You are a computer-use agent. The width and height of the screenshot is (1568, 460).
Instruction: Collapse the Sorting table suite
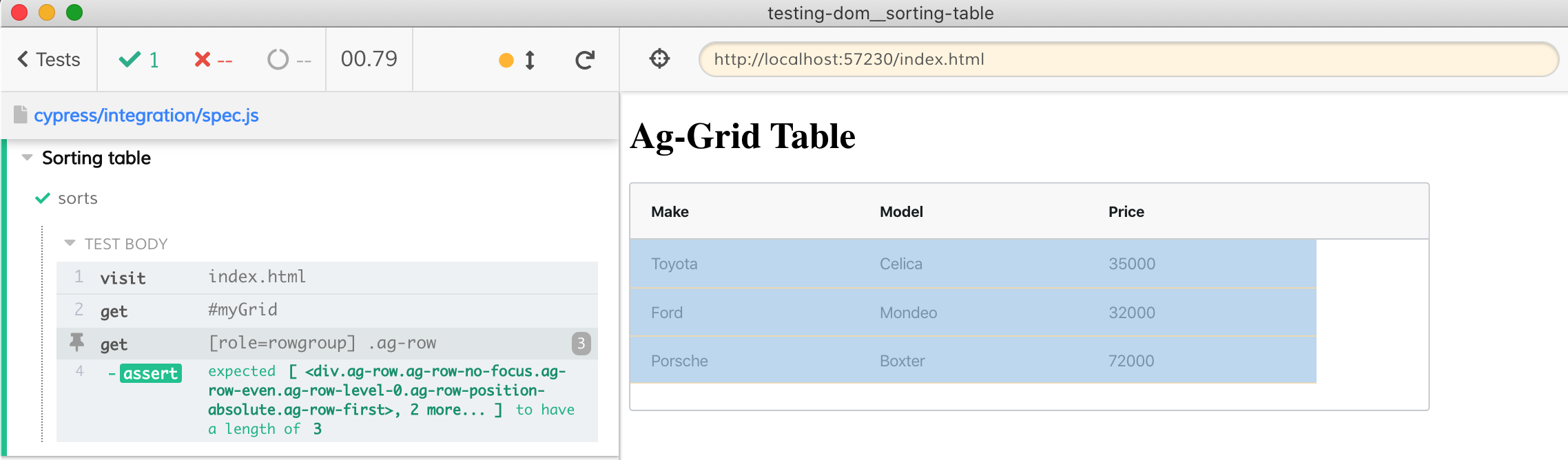point(28,158)
